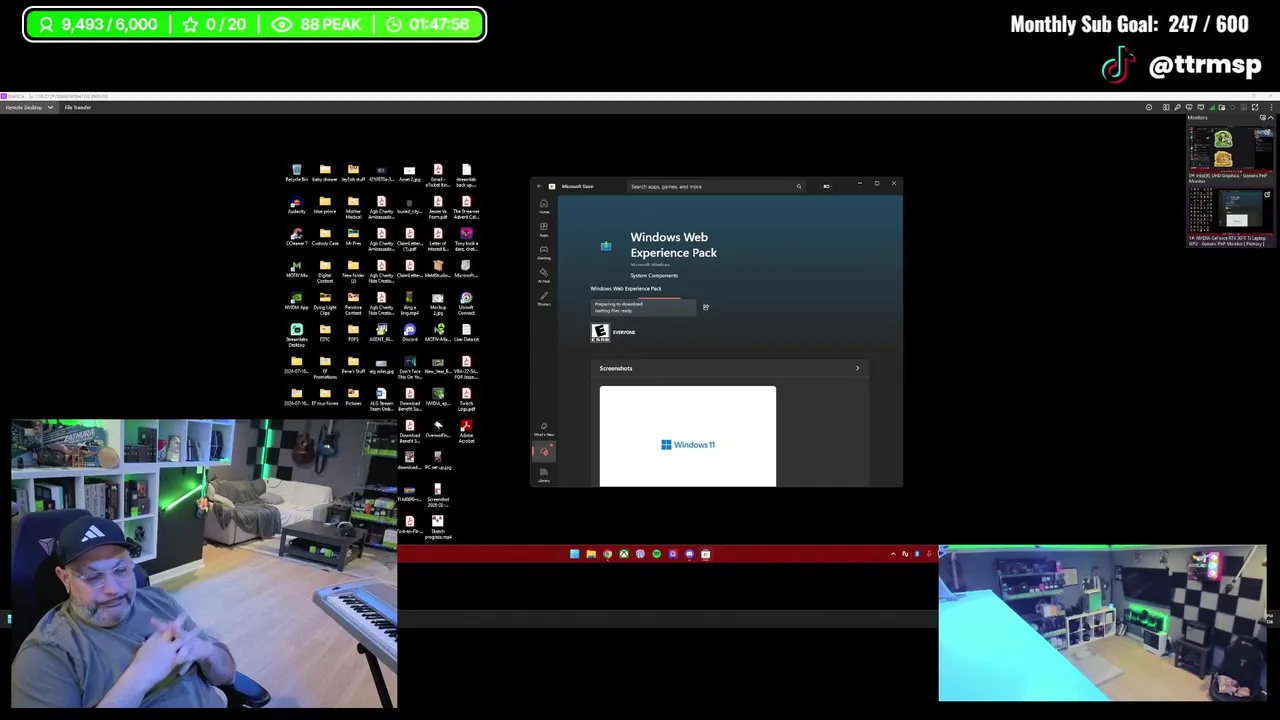The width and height of the screenshot is (1280, 720).
Task: Select the Custody Case folder
Action: (324, 237)
